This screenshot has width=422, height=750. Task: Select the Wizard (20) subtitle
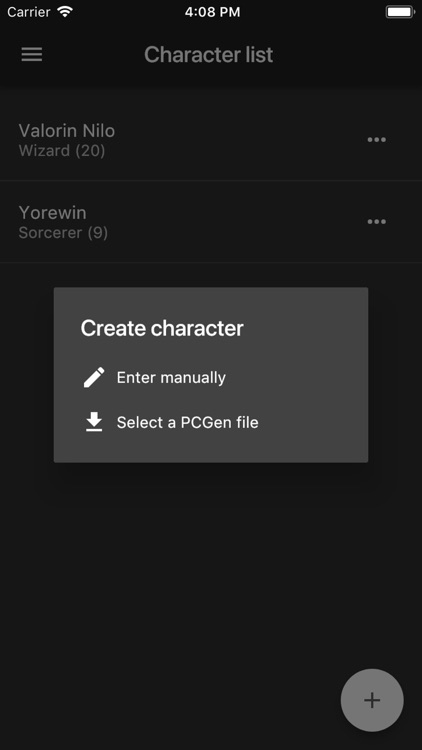tap(62, 151)
